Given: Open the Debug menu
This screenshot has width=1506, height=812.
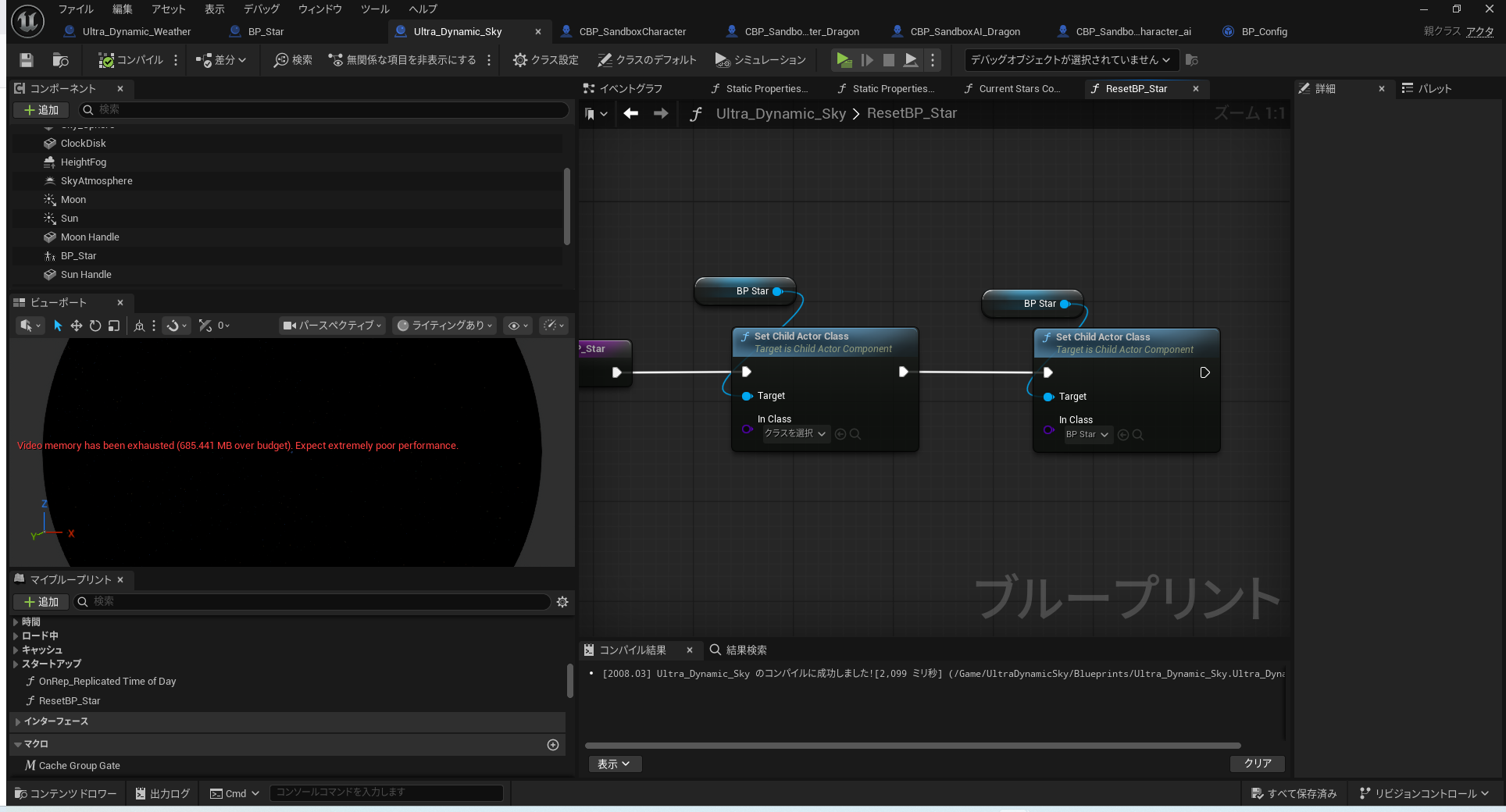Looking at the screenshot, I should pos(261,9).
